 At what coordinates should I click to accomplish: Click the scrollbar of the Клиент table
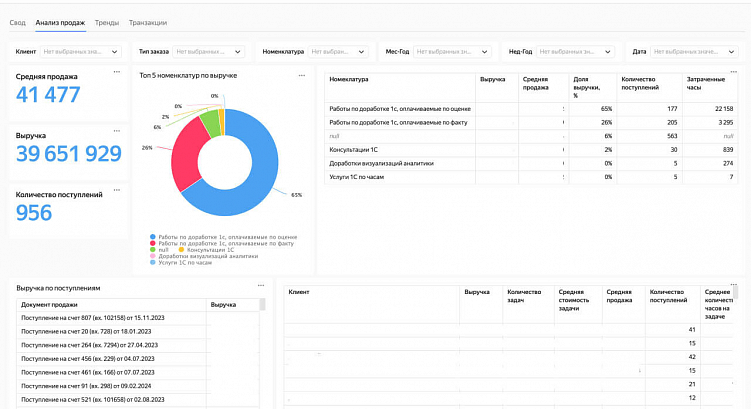coord(735,292)
